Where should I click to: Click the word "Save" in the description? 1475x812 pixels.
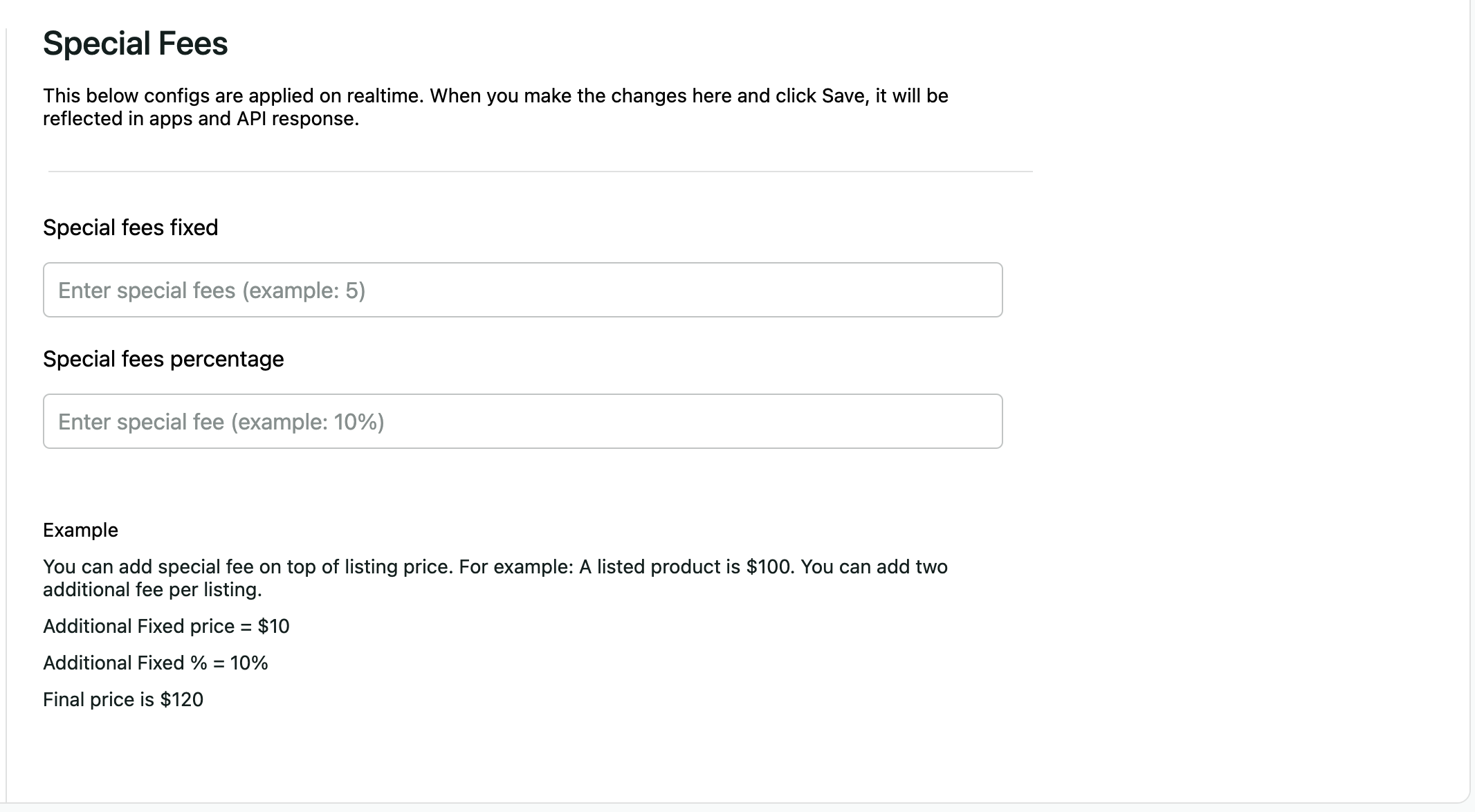[844, 95]
